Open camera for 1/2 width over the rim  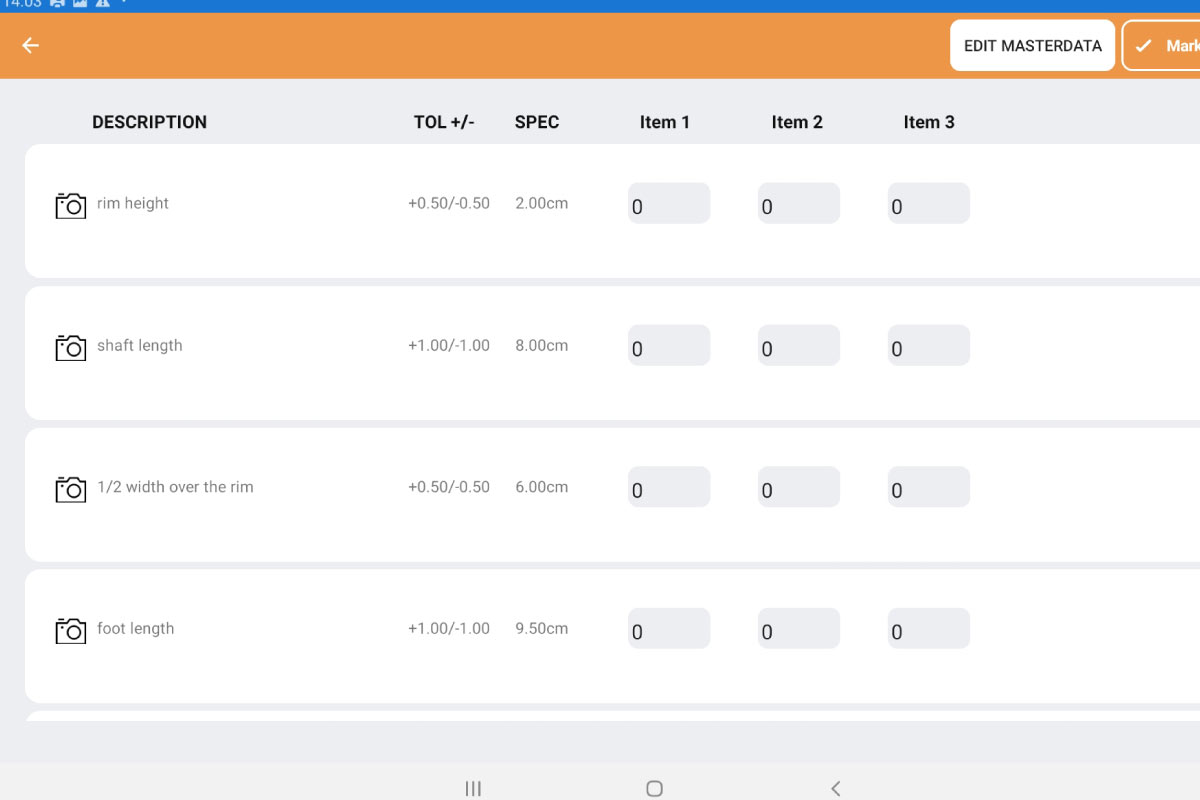[x=70, y=489]
